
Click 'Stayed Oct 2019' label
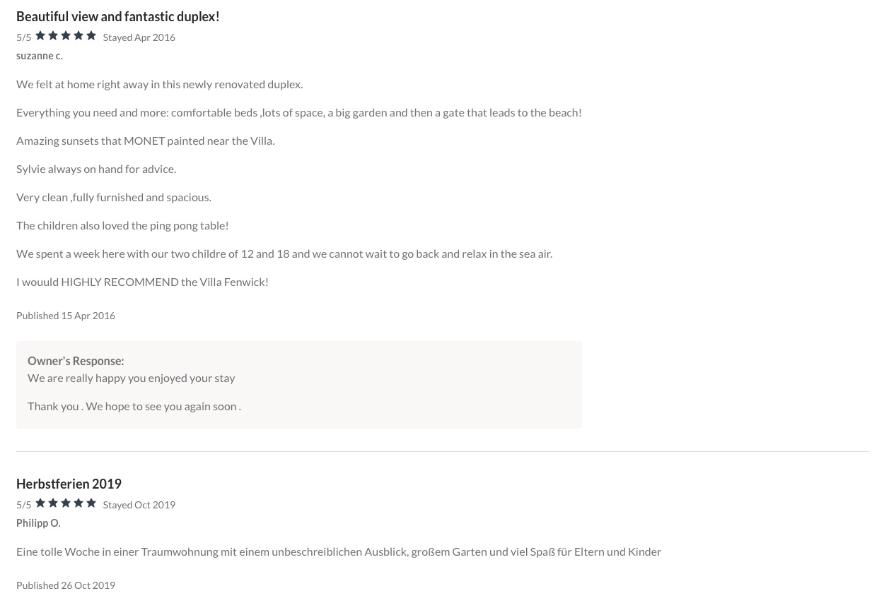coord(139,505)
